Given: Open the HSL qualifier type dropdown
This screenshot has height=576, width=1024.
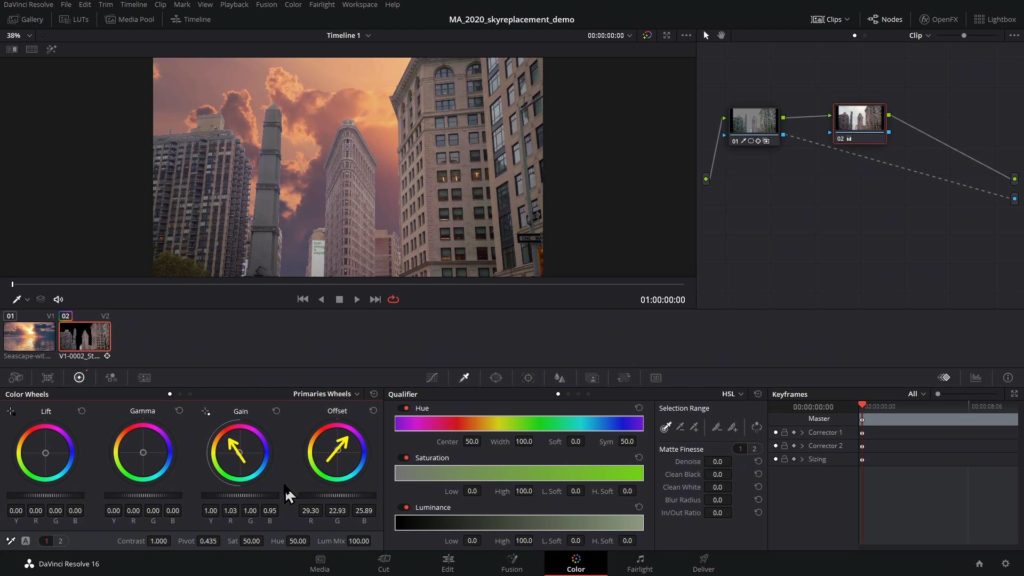Looking at the screenshot, I should 734,394.
